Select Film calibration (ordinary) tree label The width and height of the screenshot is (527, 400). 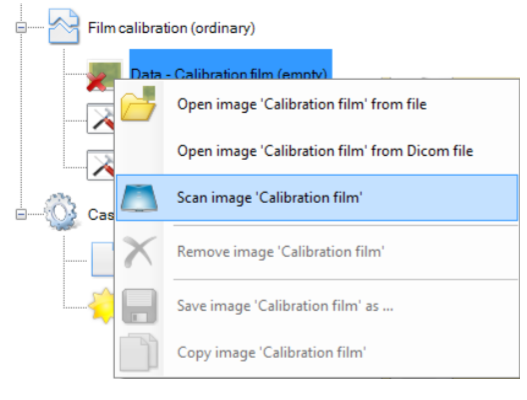pos(171,28)
